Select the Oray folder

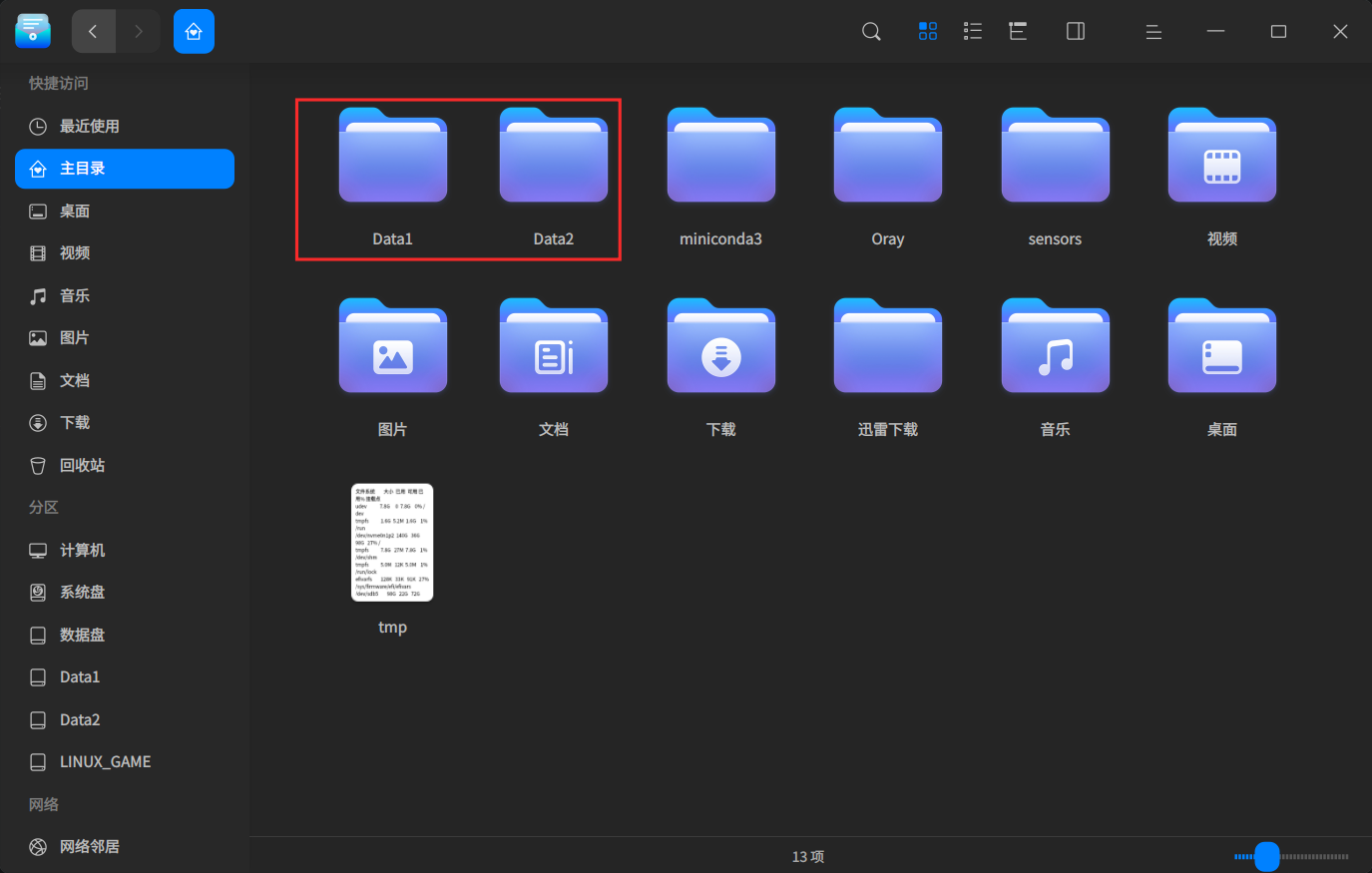(888, 155)
